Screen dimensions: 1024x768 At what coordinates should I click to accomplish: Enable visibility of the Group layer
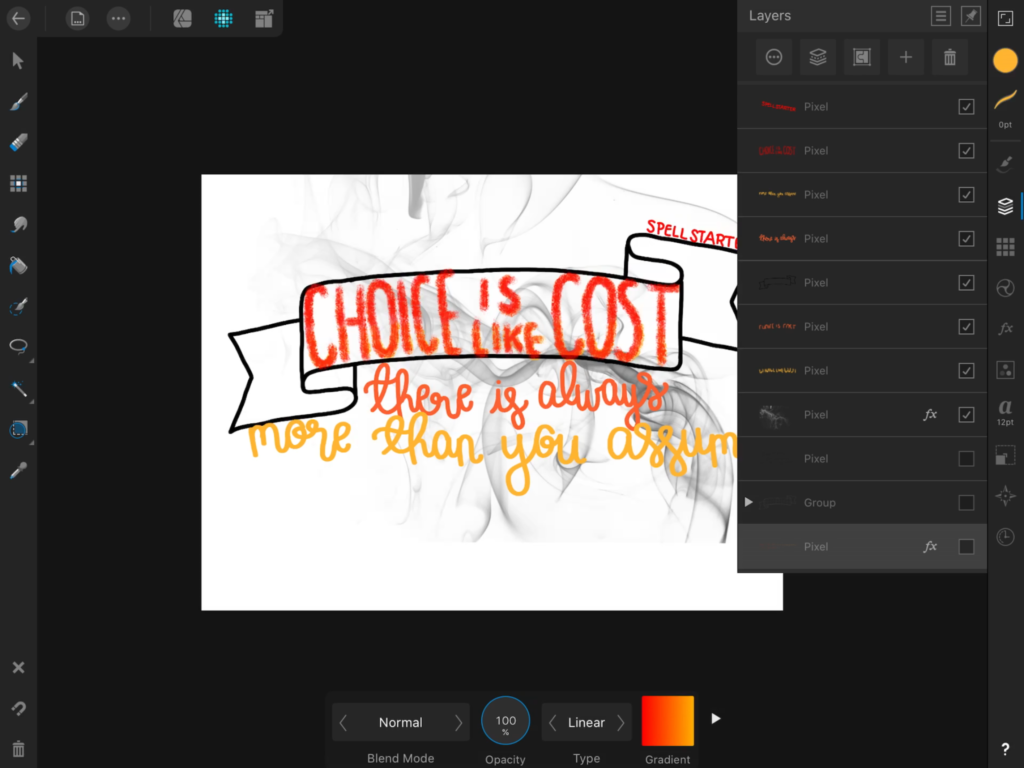(966, 503)
